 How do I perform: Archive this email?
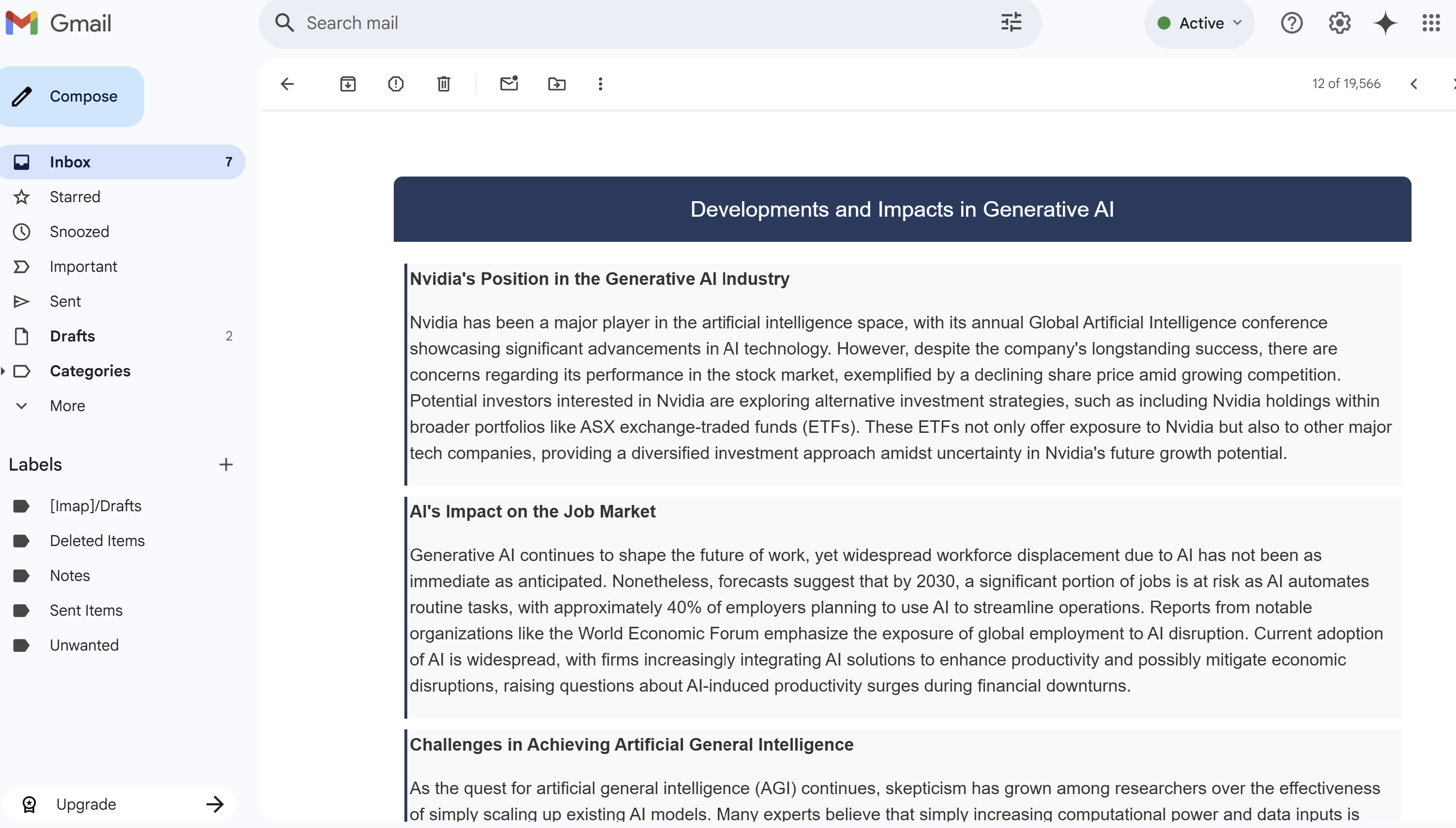(x=347, y=84)
